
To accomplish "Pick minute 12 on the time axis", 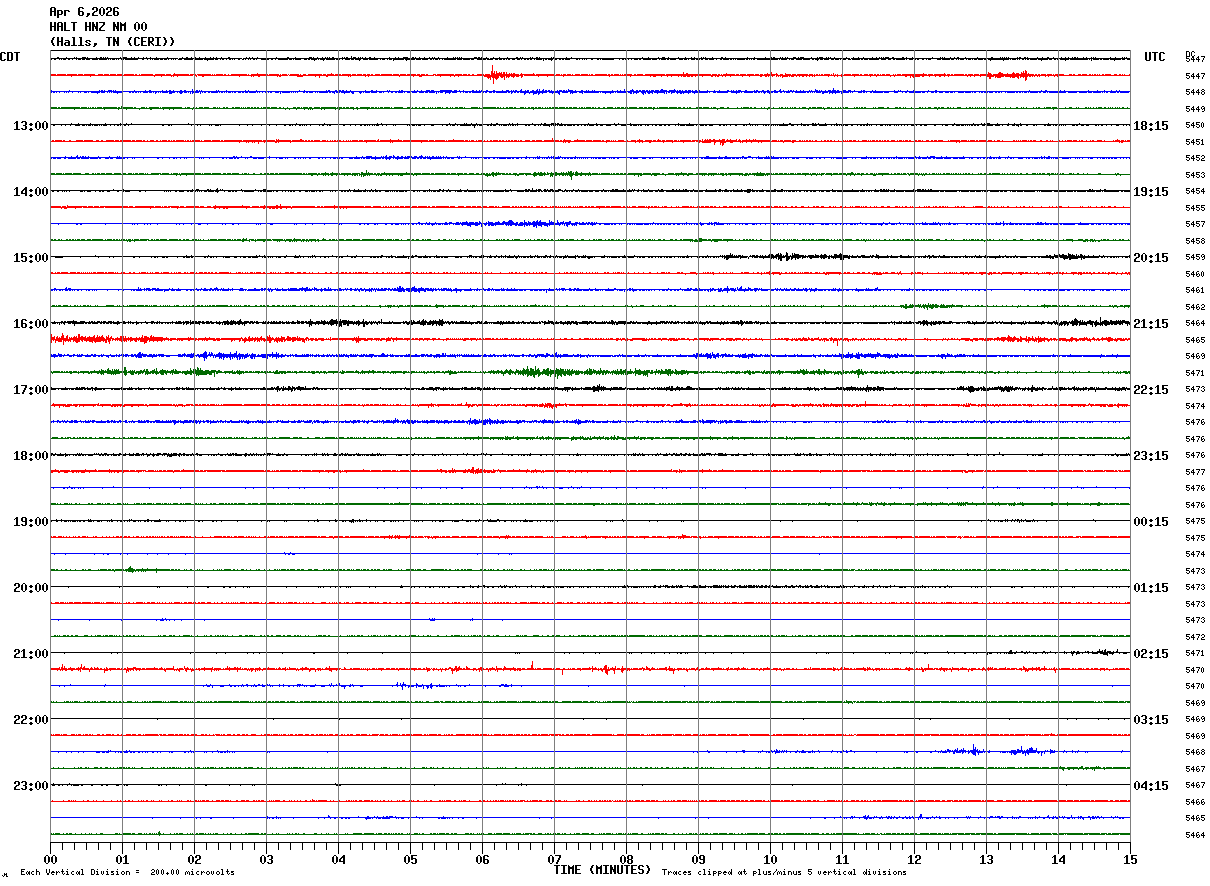I will point(915,859).
